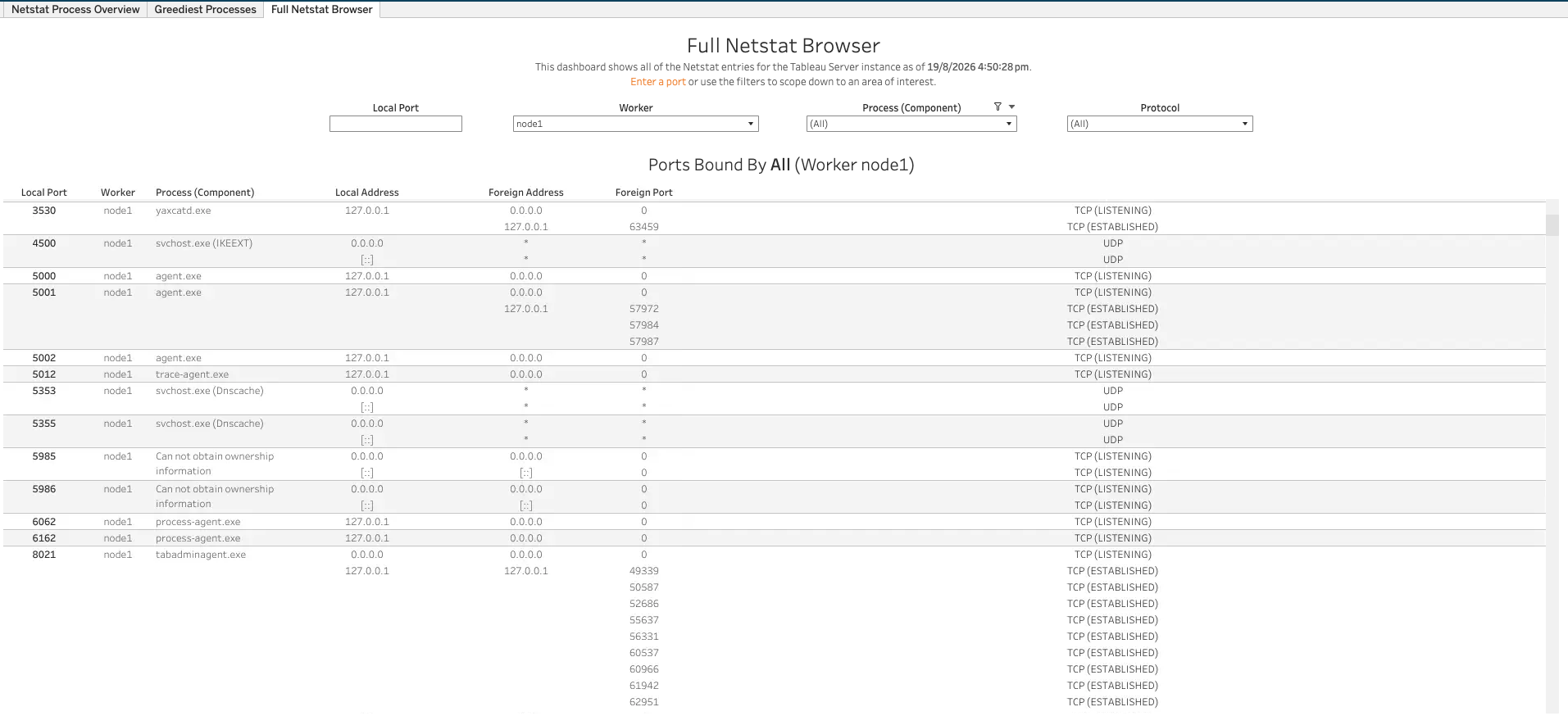The height and width of the screenshot is (716, 1568).
Task: Click foreign port 57984 value
Action: click(x=644, y=325)
